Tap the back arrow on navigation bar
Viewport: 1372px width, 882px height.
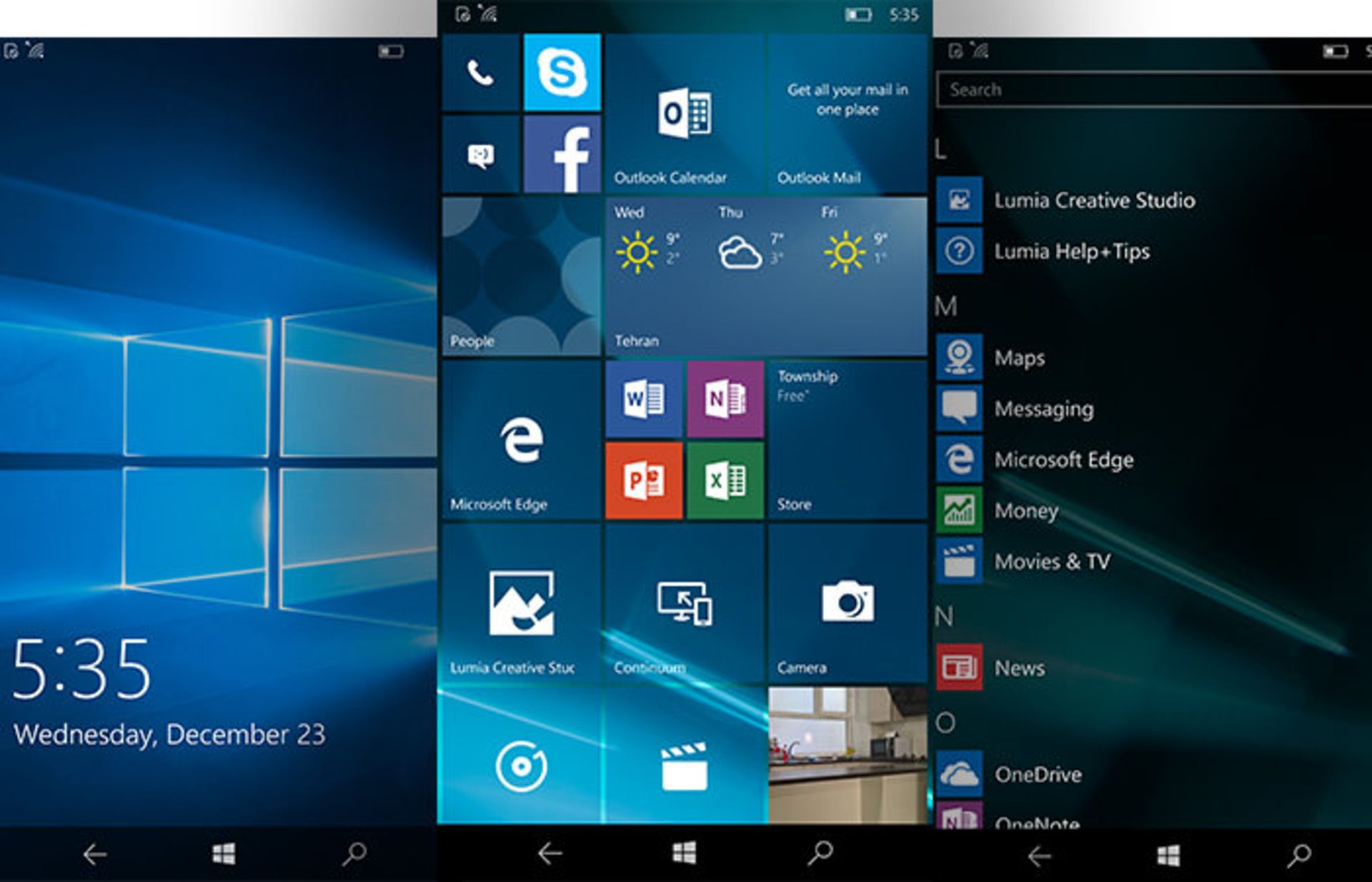[x=549, y=854]
